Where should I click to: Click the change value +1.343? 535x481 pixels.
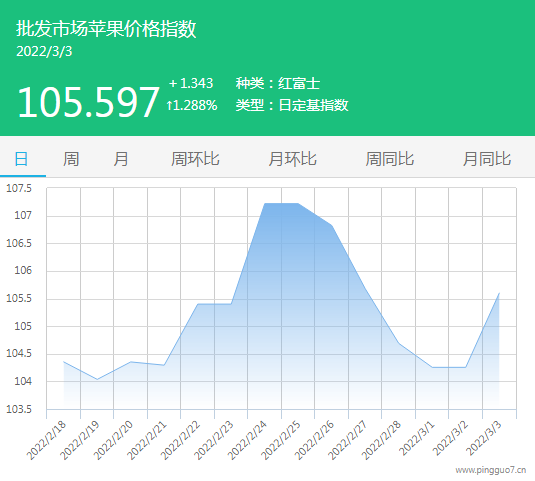pos(191,83)
